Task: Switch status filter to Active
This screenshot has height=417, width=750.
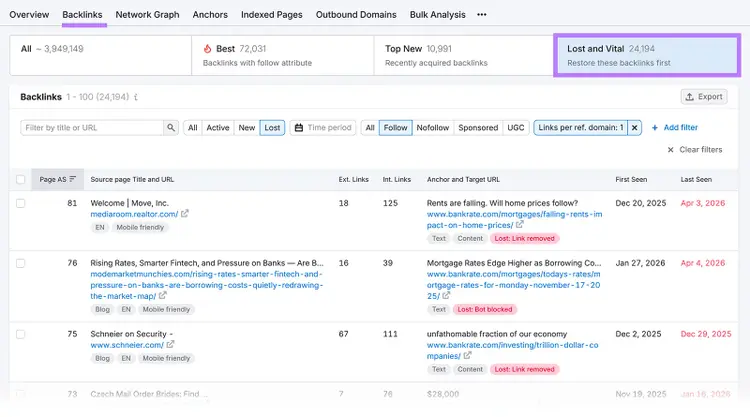Action: pos(218,128)
